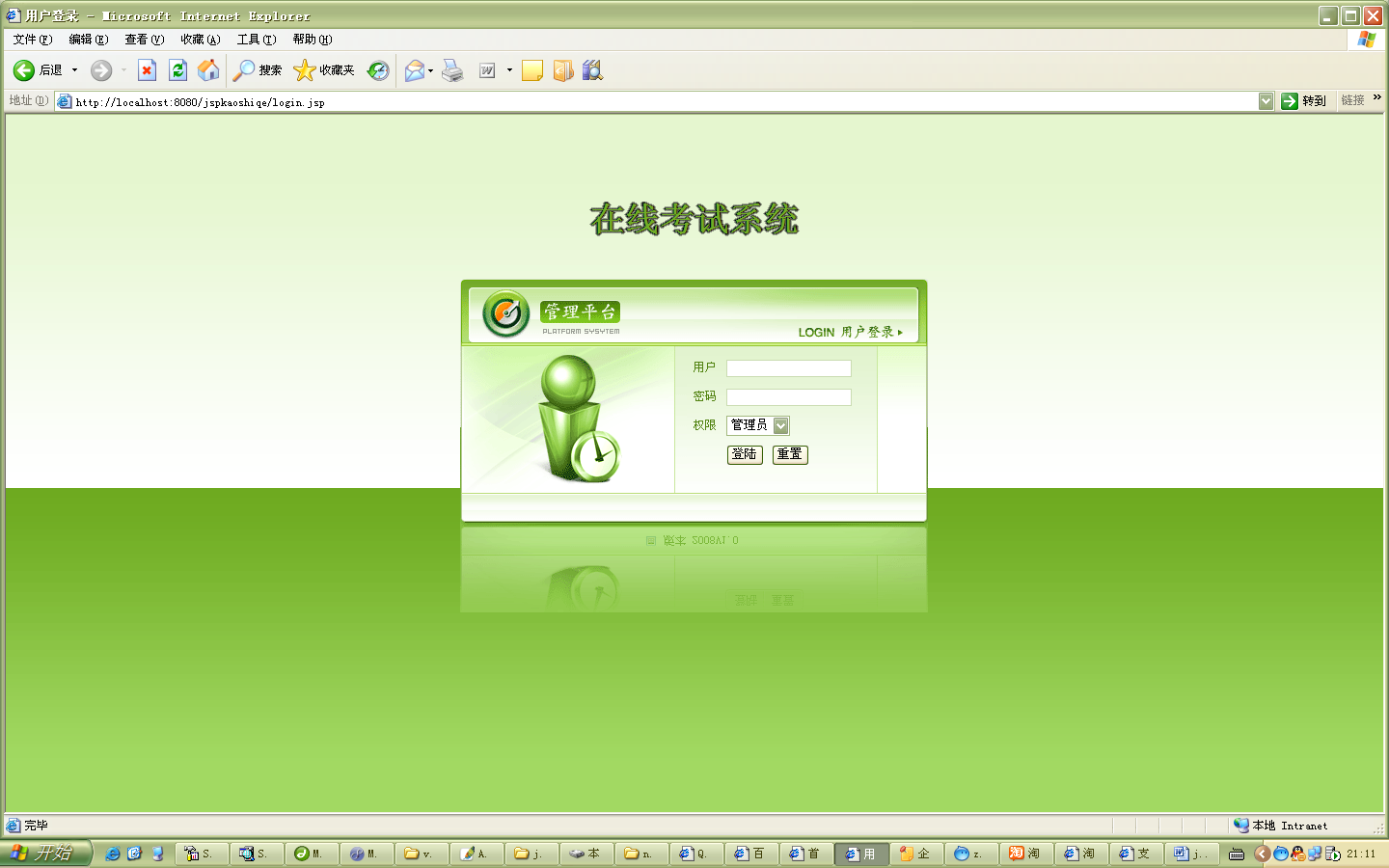The image size is (1389, 868).
Task: Click the 密码 password input field
Action: pyautogui.click(x=788, y=397)
